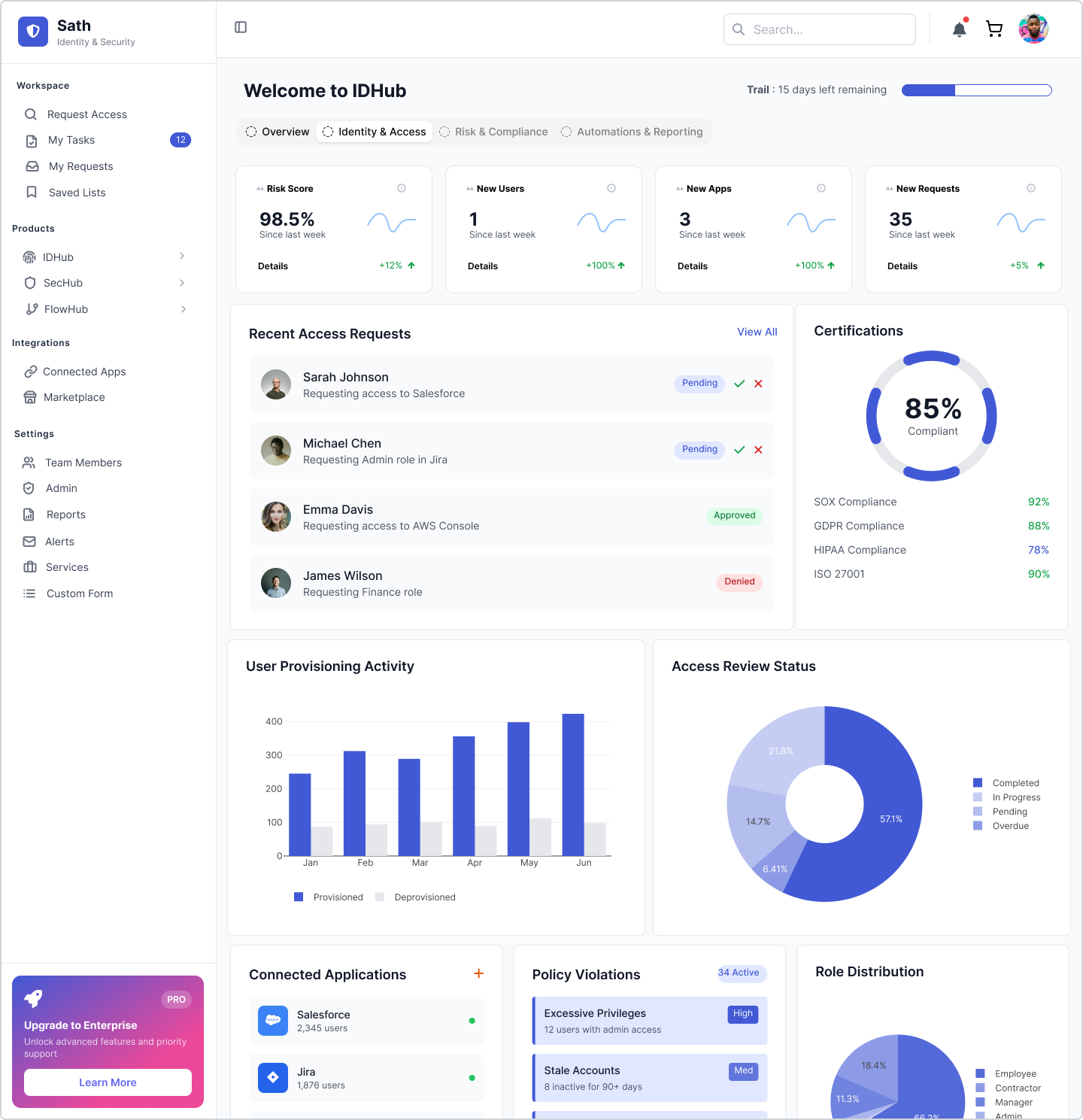Open the shopping cart
Viewport: 1083px width, 1120px height.
coord(994,29)
